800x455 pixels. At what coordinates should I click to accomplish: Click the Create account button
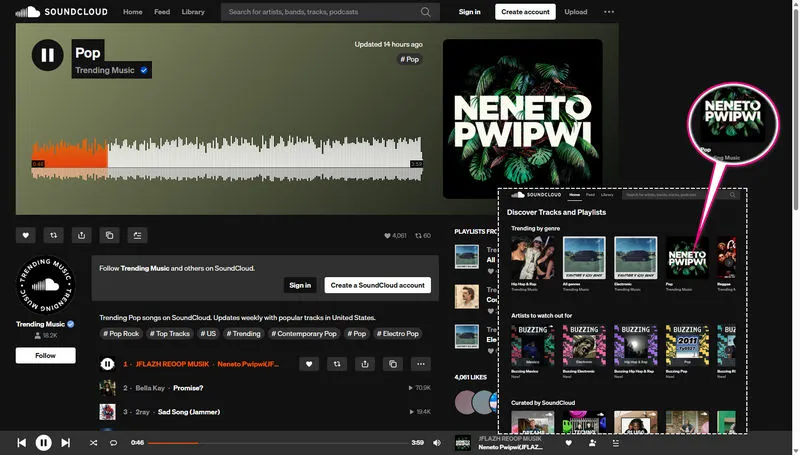(x=525, y=12)
